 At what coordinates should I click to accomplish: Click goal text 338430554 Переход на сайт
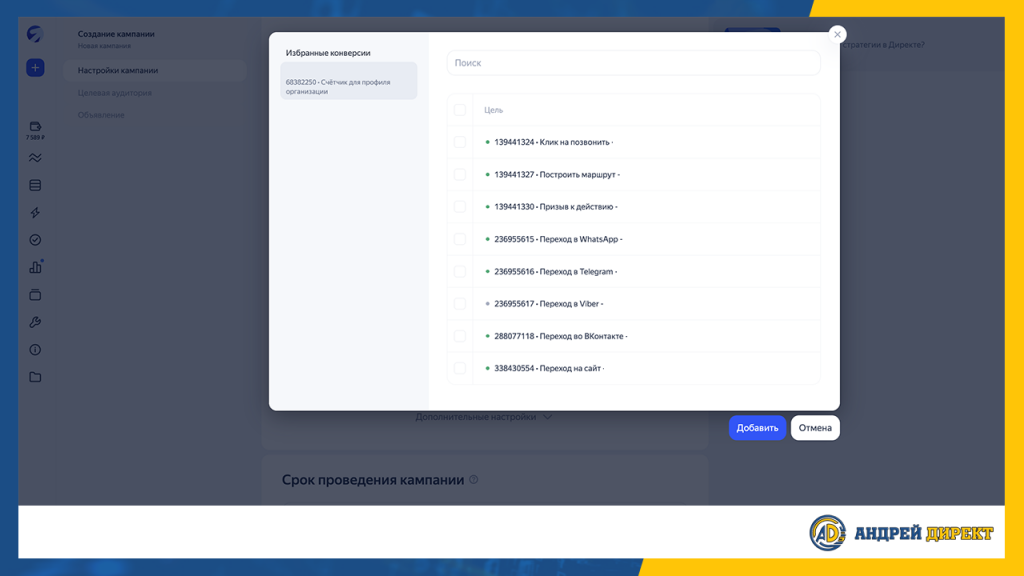pos(549,368)
